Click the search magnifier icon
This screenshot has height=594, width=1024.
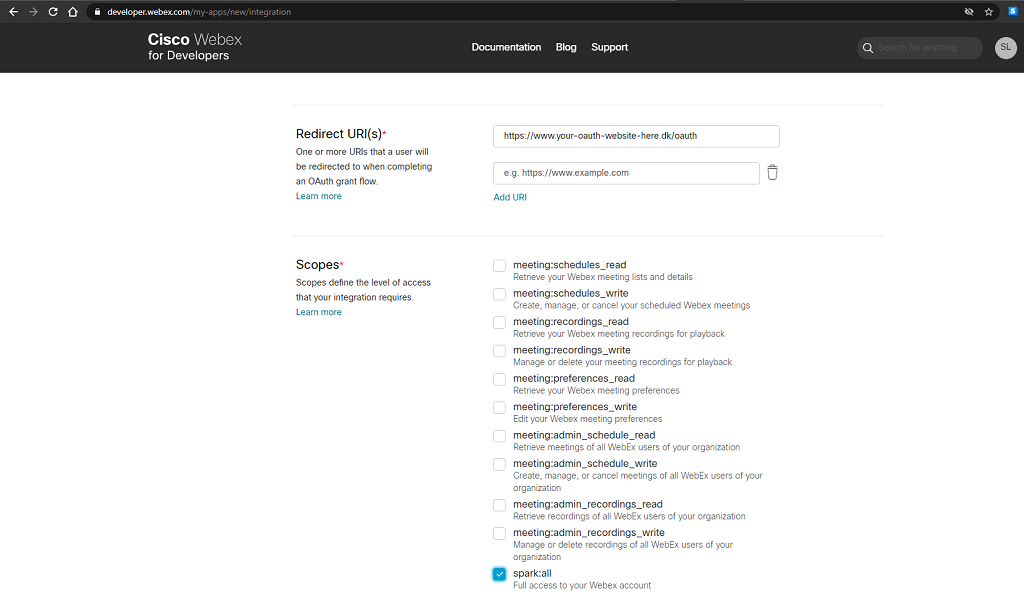pos(867,48)
